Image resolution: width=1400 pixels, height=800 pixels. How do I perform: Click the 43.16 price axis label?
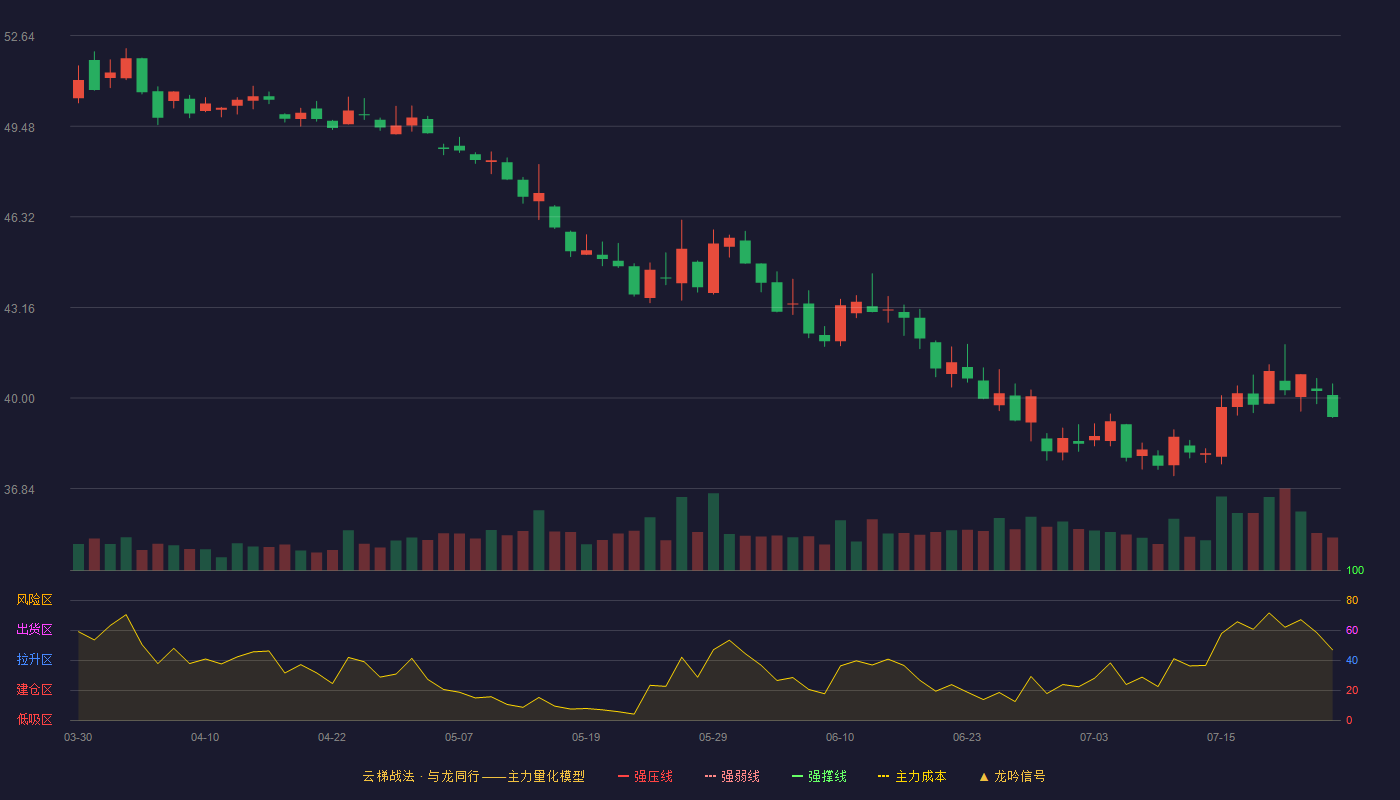[19, 308]
